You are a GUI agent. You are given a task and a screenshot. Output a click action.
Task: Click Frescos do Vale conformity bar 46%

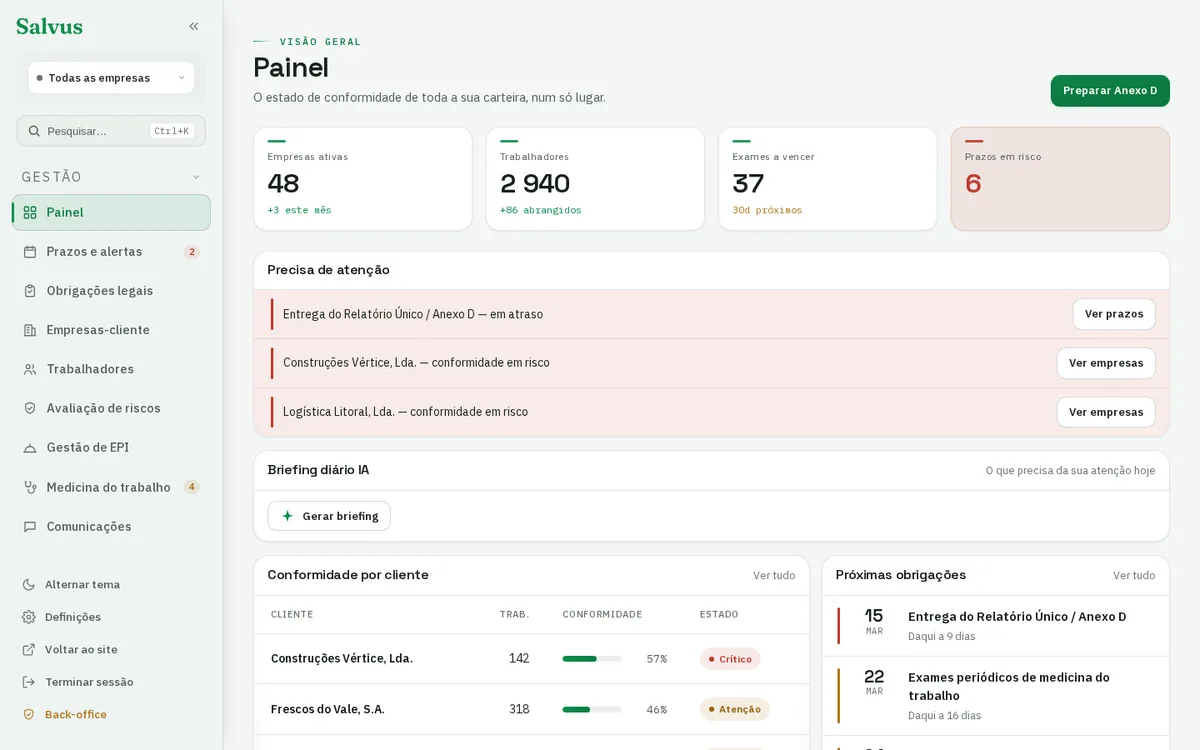592,709
